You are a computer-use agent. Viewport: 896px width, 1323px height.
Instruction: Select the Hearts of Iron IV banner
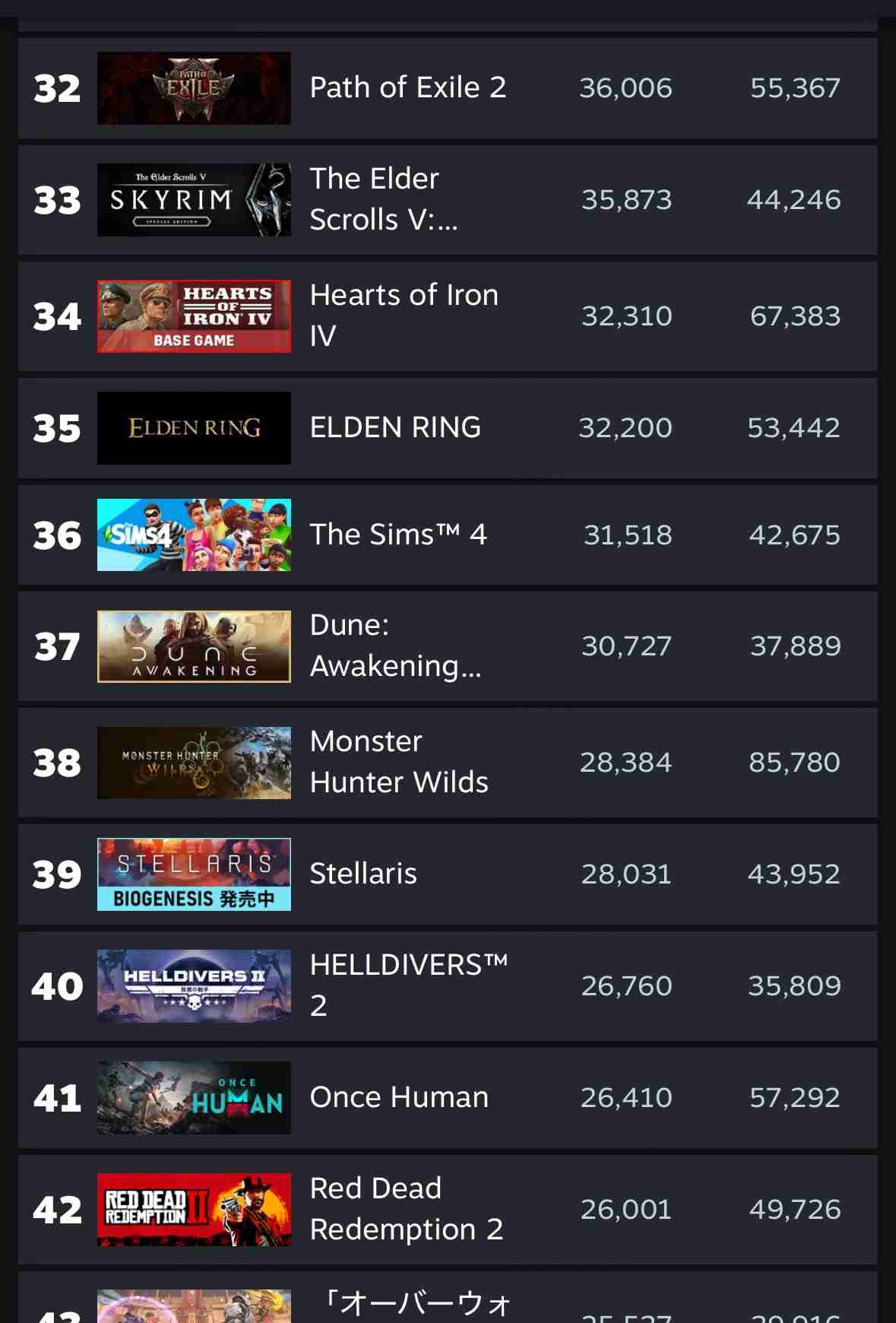click(x=194, y=316)
